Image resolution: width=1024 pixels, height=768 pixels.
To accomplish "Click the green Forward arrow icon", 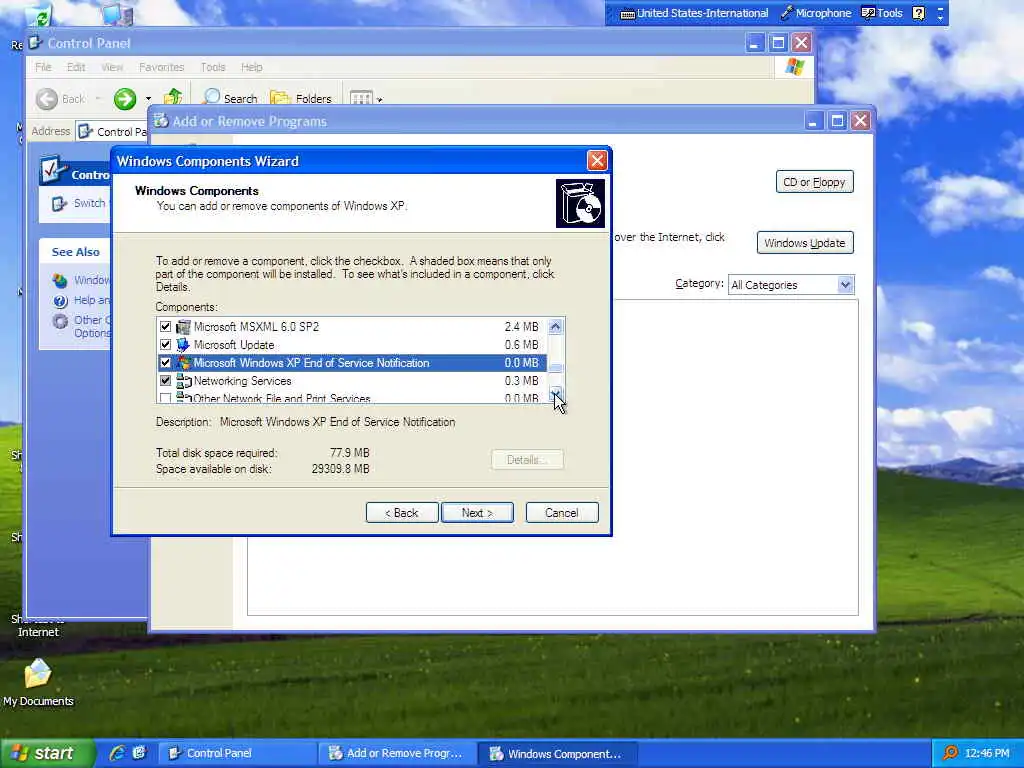I will coord(125,99).
